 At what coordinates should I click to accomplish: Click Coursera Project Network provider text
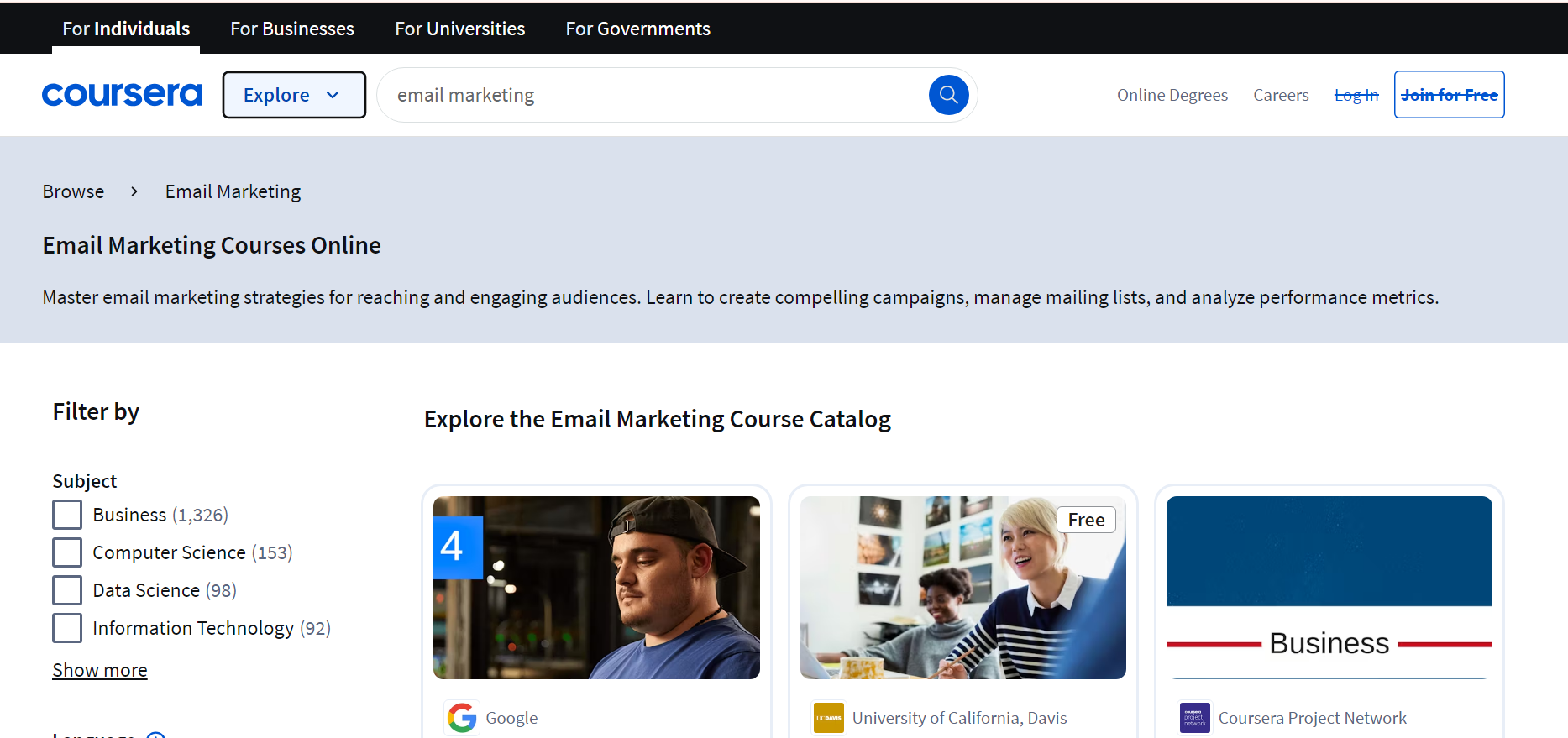point(1313,718)
